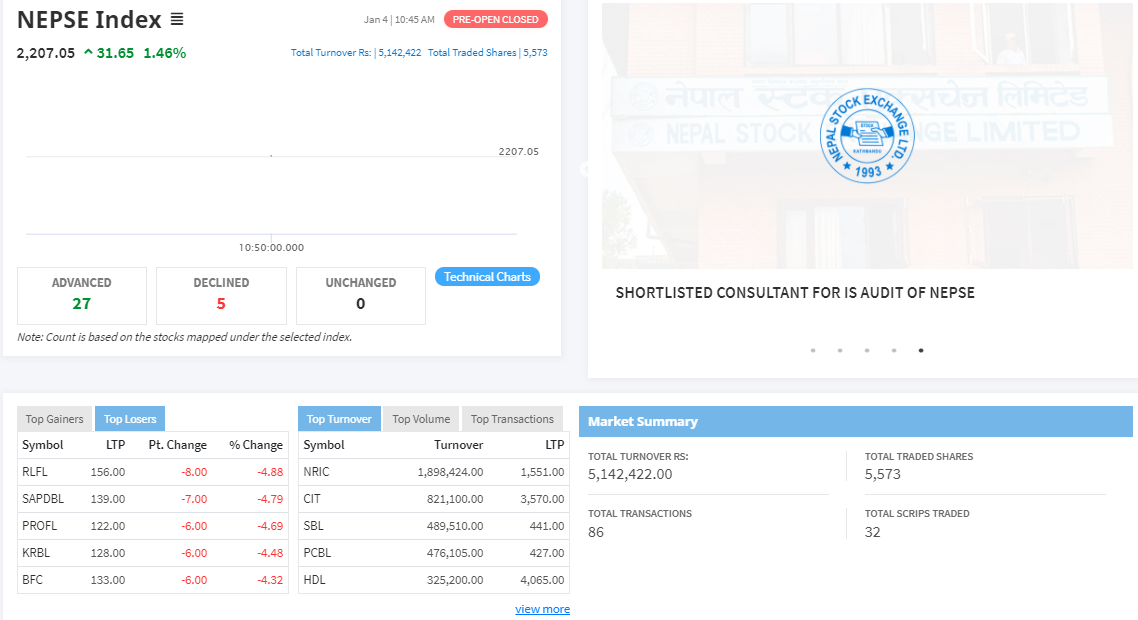Click the chart value label 2207.05
The image size is (1138, 620).
pyautogui.click(x=518, y=151)
